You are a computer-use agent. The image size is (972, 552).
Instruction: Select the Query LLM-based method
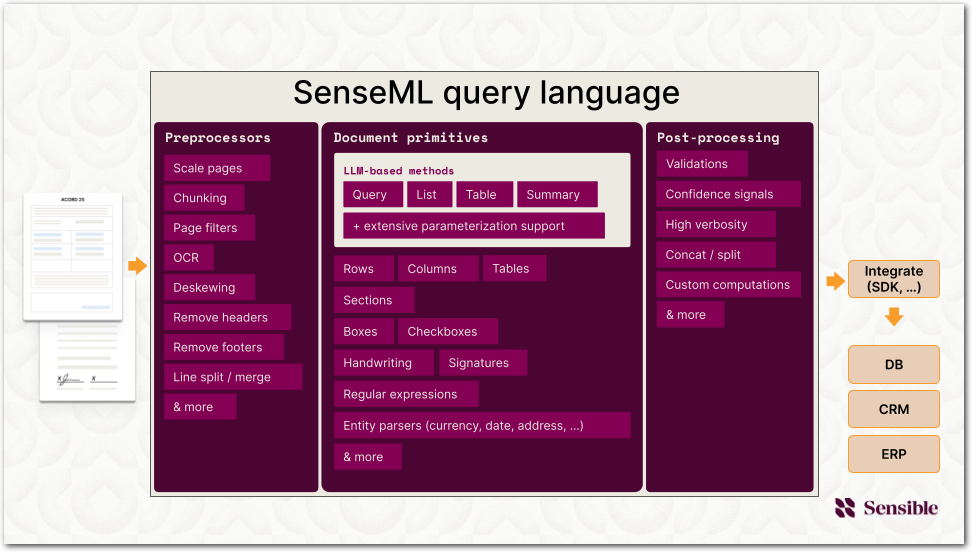tap(373, 194)
